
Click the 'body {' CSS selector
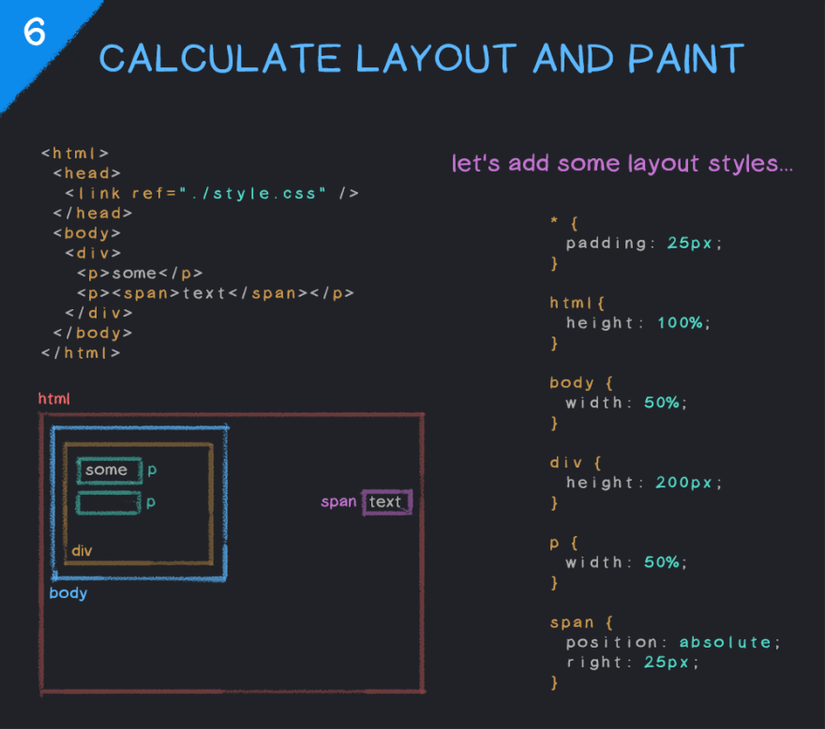[x=581, y=383]
